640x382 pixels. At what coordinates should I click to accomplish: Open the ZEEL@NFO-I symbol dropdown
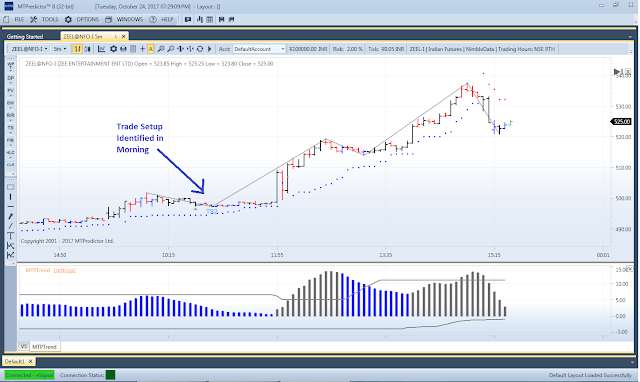tap(29, 49)
